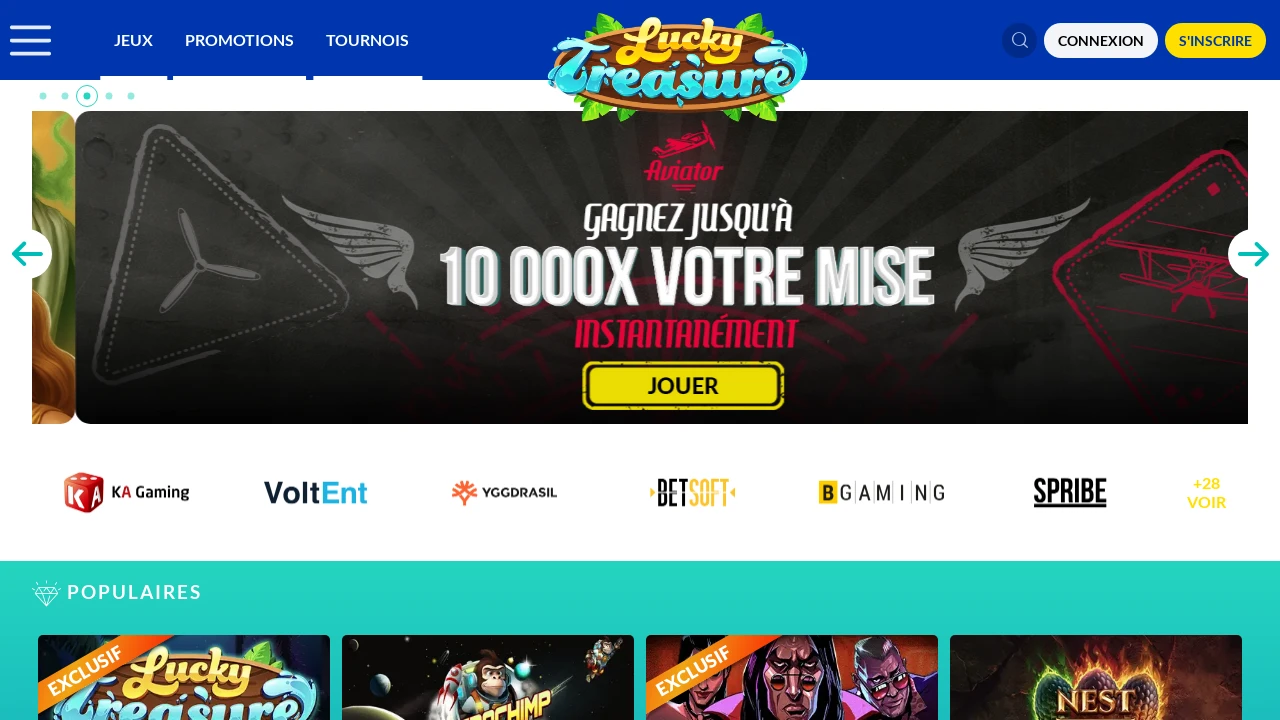Select the last carousel dot indicator
Viewport: 1280px width, 720px height.
(131, 96)
